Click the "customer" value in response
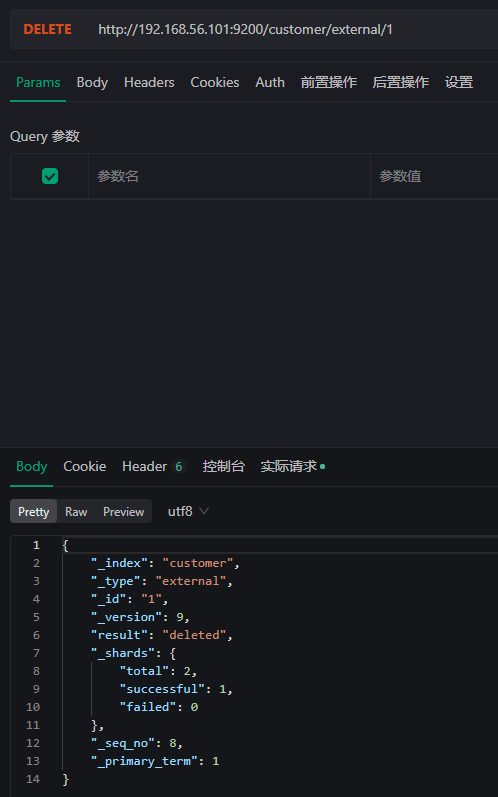 pyautogui.click(x=198, y=563)
